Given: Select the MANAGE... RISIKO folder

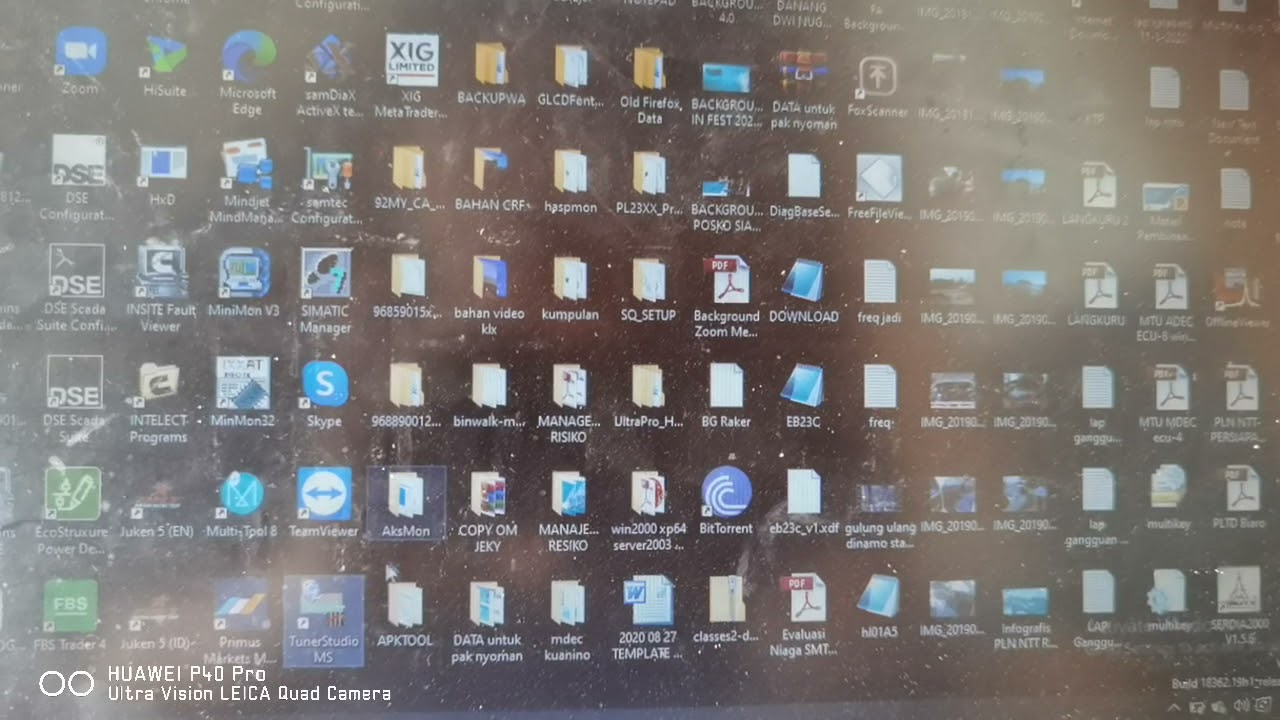Looking at the screenshot, I should (569, 403).
